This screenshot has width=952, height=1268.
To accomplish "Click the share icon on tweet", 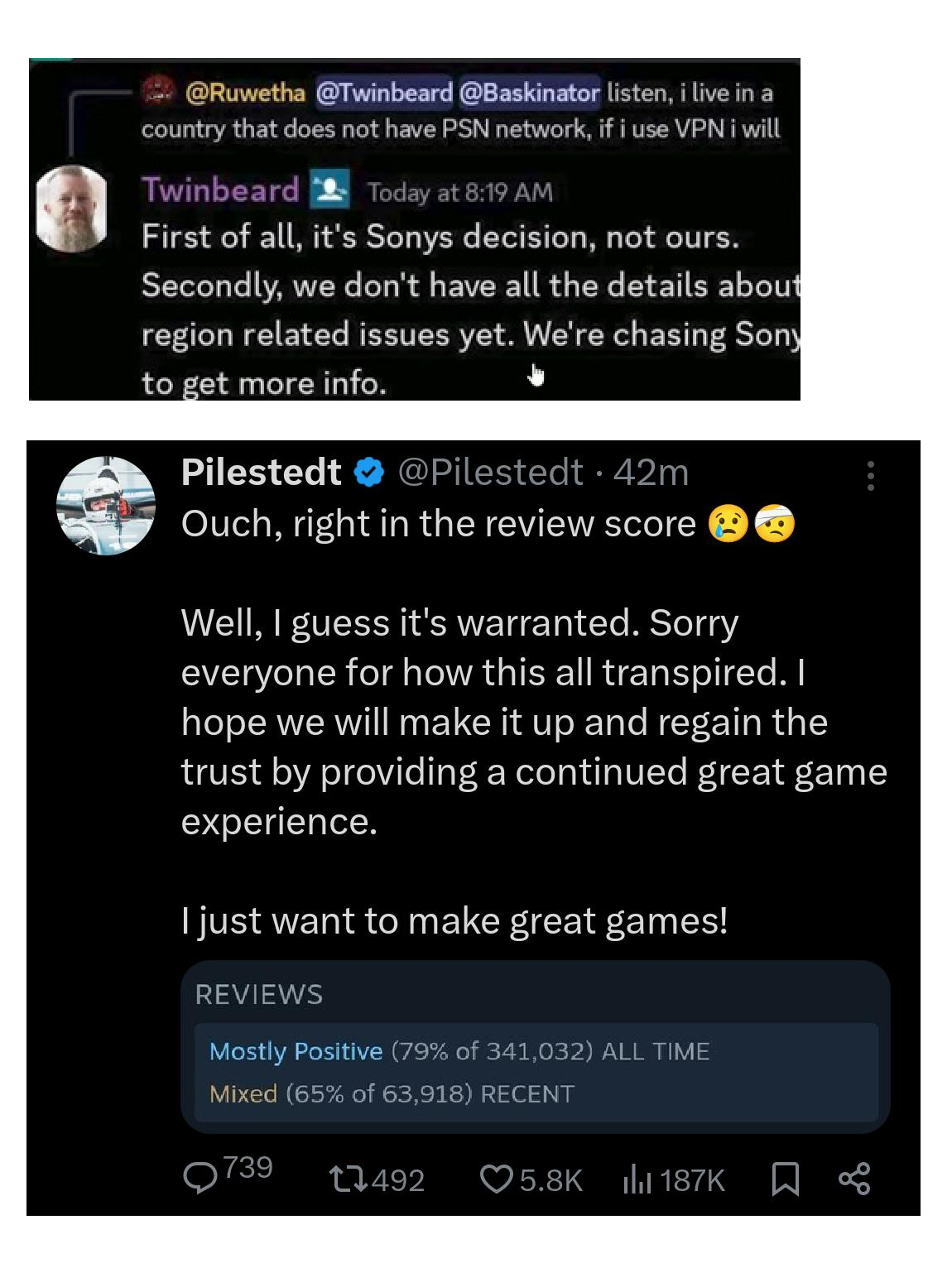I will click(x=854, y=1179).
